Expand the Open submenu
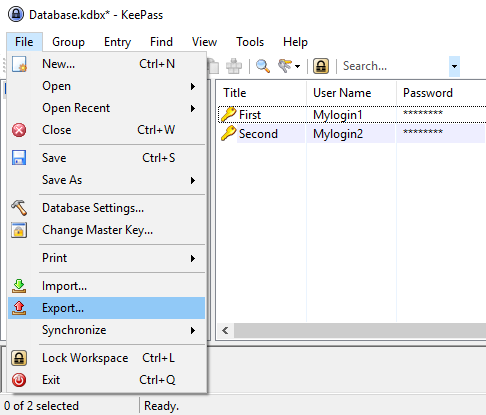Screen dimensions: 486x415 pyautogui.click(x=193, y=86)
